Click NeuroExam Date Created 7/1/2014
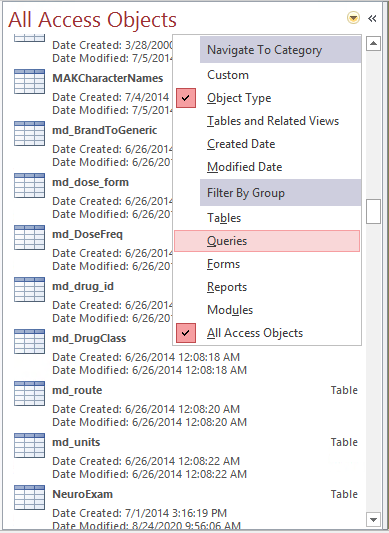Viewport: 389px width, 533px height. 140,513
